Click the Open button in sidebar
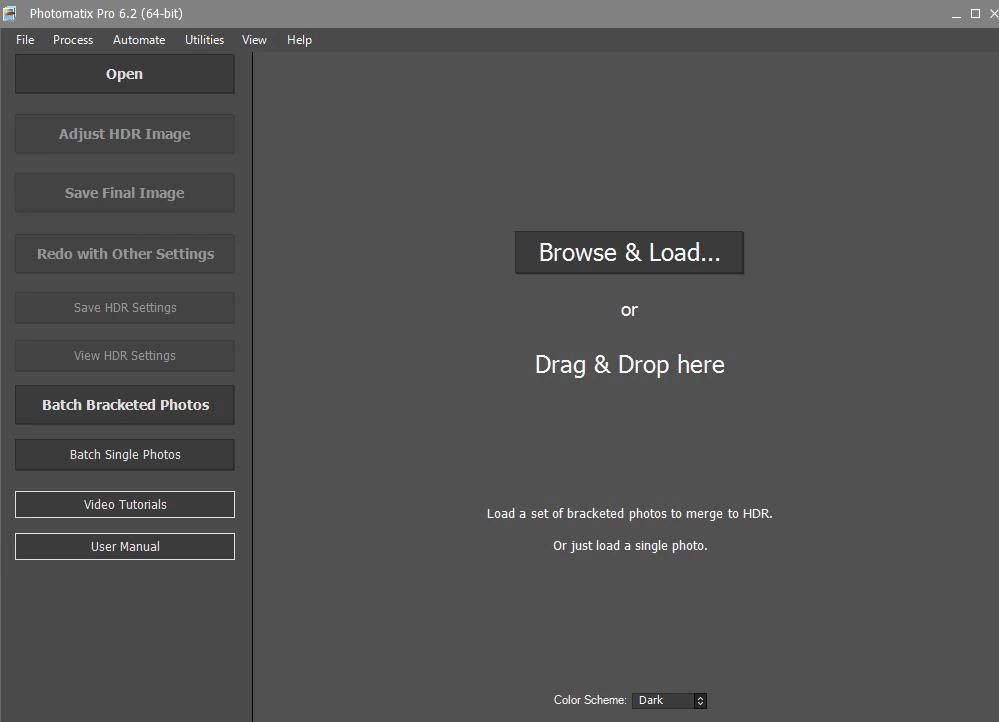Viewport: 999px width, 722px height. [125, 74]
